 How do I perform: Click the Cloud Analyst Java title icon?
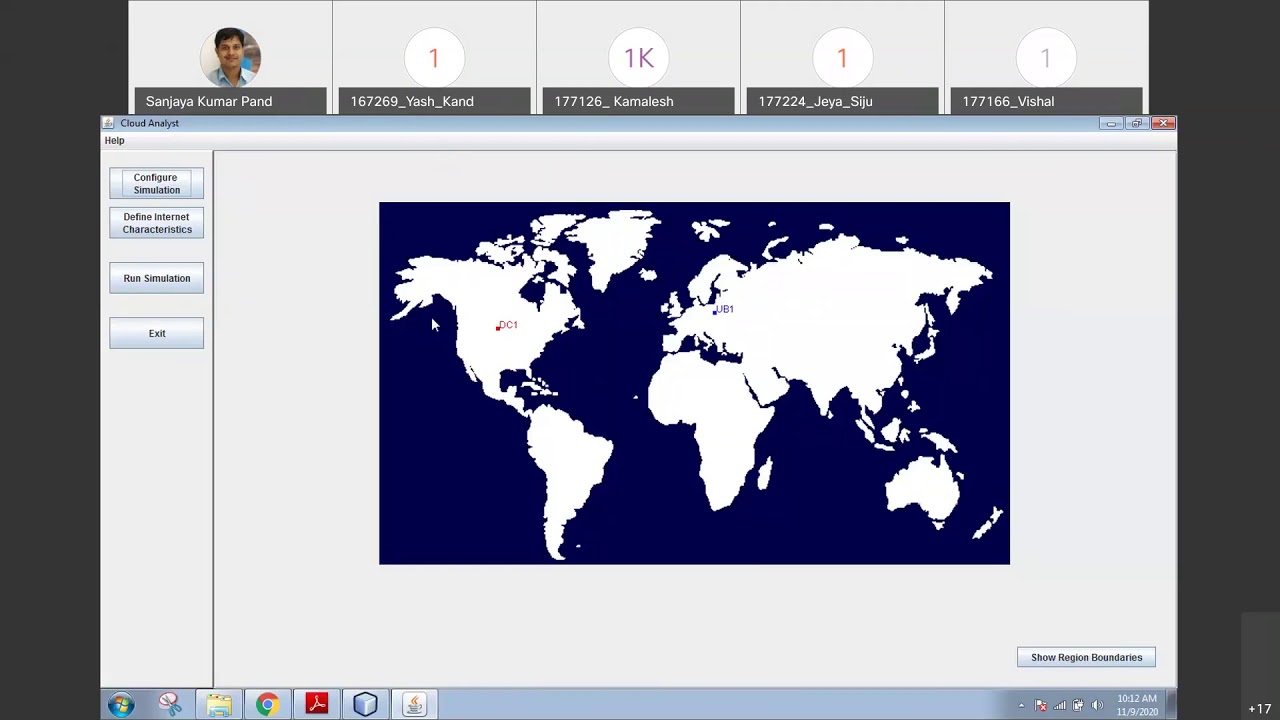pyautogui.click(x=109, y=123)
